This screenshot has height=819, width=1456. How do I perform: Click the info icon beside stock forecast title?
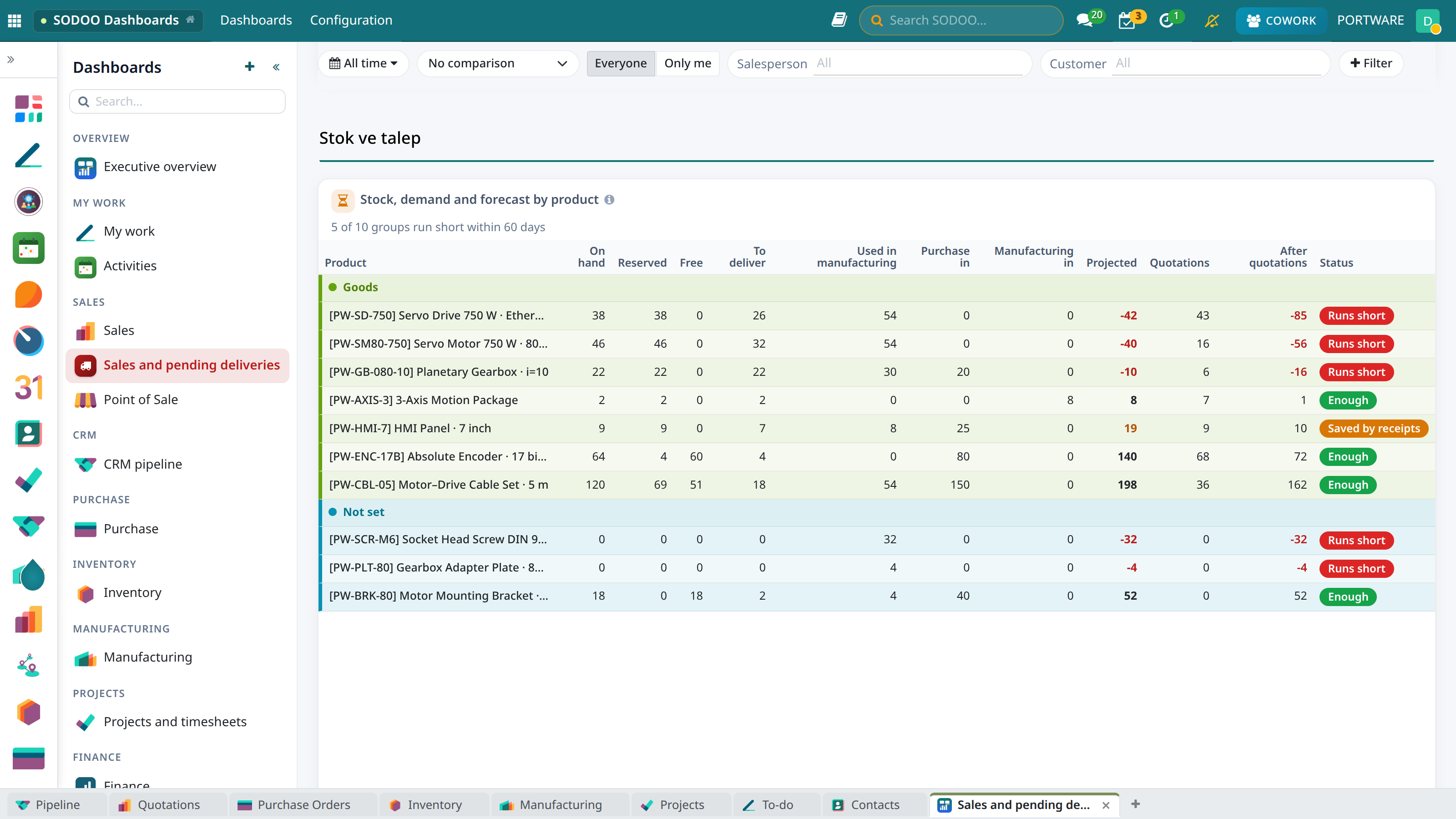pyautogui.click(x=609, y=200)
